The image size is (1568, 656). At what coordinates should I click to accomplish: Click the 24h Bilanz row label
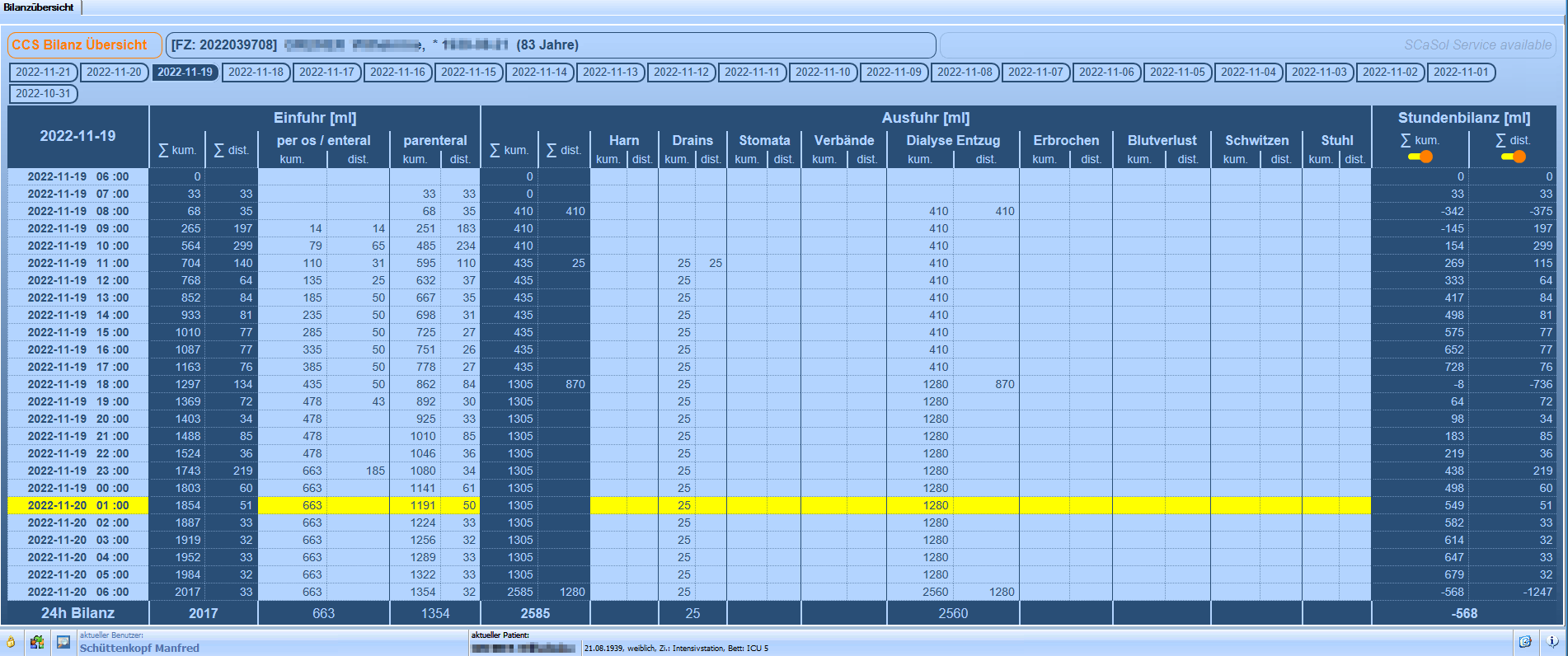pyautogui.click(x=78, y=613)
